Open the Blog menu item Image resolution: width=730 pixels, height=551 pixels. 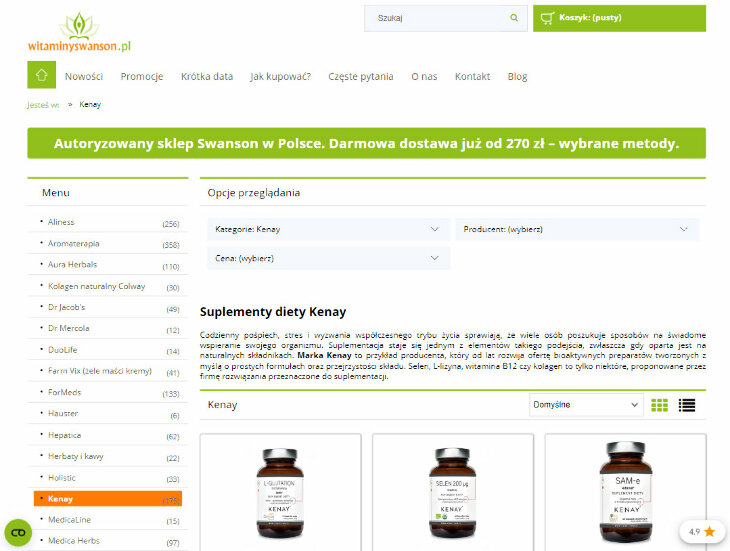pos(517,76)
